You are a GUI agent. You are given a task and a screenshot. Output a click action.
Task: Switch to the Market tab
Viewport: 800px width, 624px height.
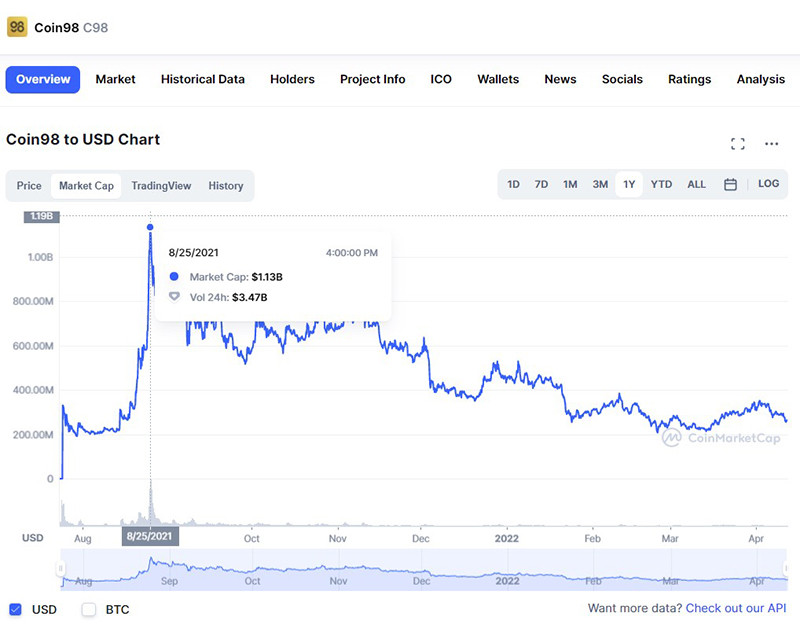click(x=115, y=79)
